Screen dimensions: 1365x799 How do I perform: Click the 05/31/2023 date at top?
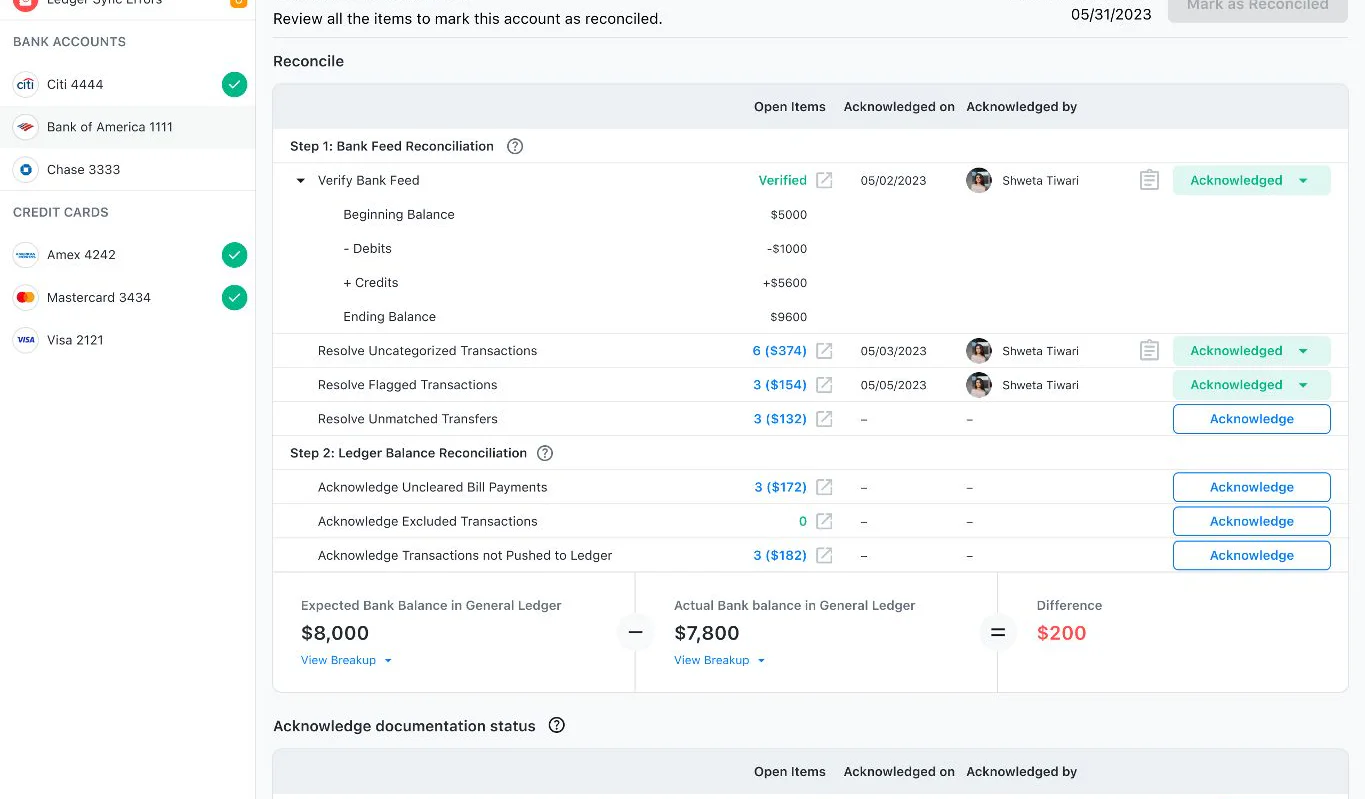point(1111,15)
